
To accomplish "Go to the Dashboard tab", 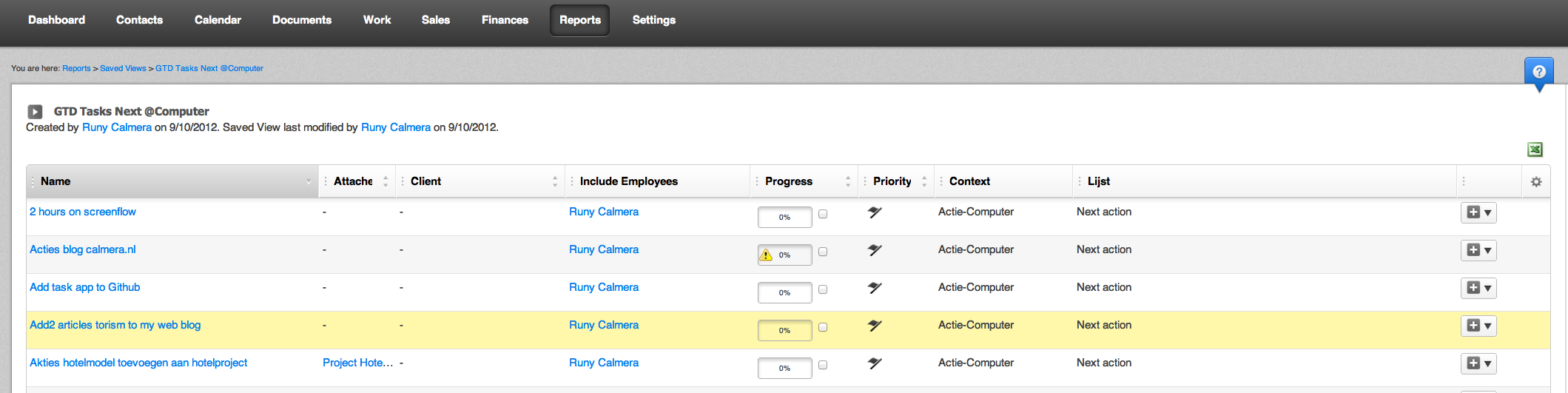I will [x=56, y=20].
